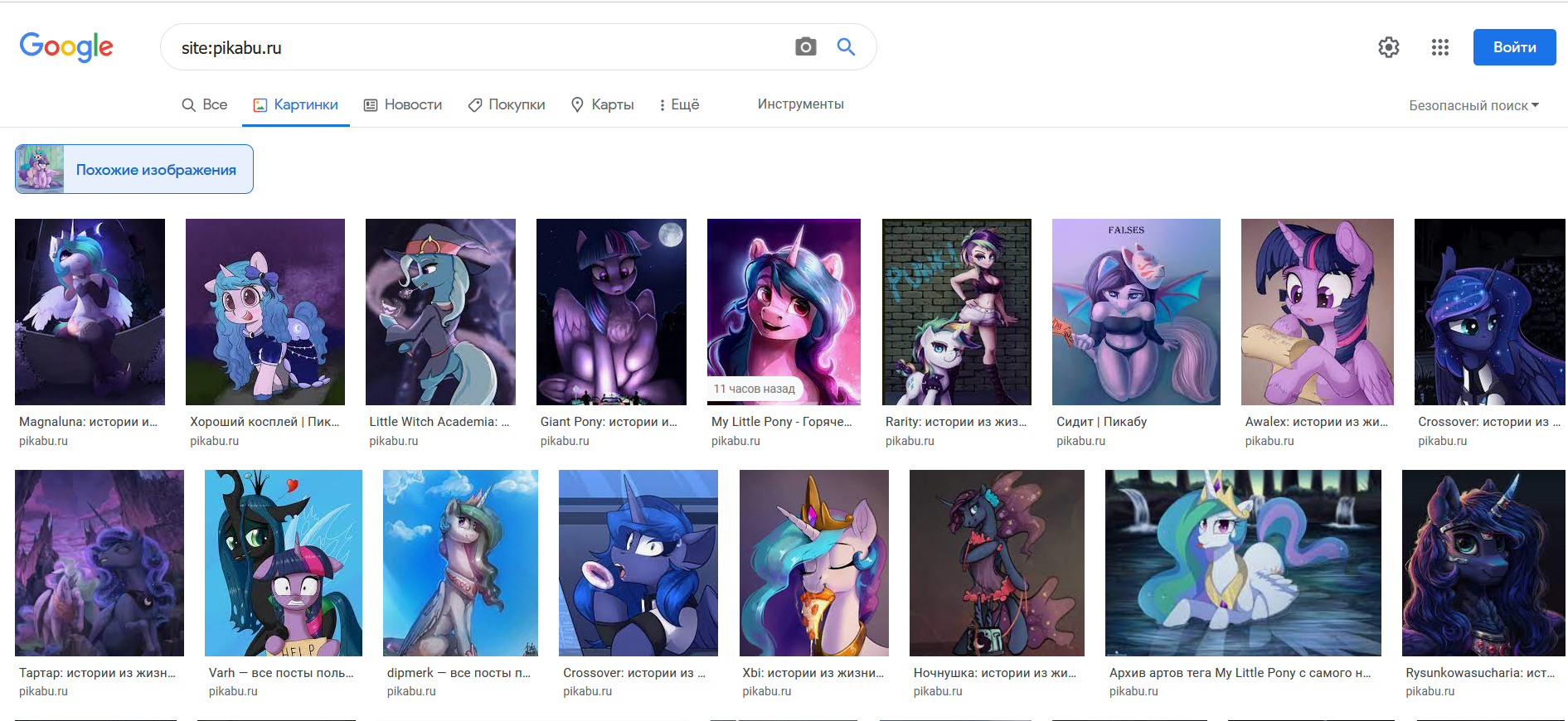Switch to the Карты tab
Screen dimensions: 1568x721
[x=603, y=104]
